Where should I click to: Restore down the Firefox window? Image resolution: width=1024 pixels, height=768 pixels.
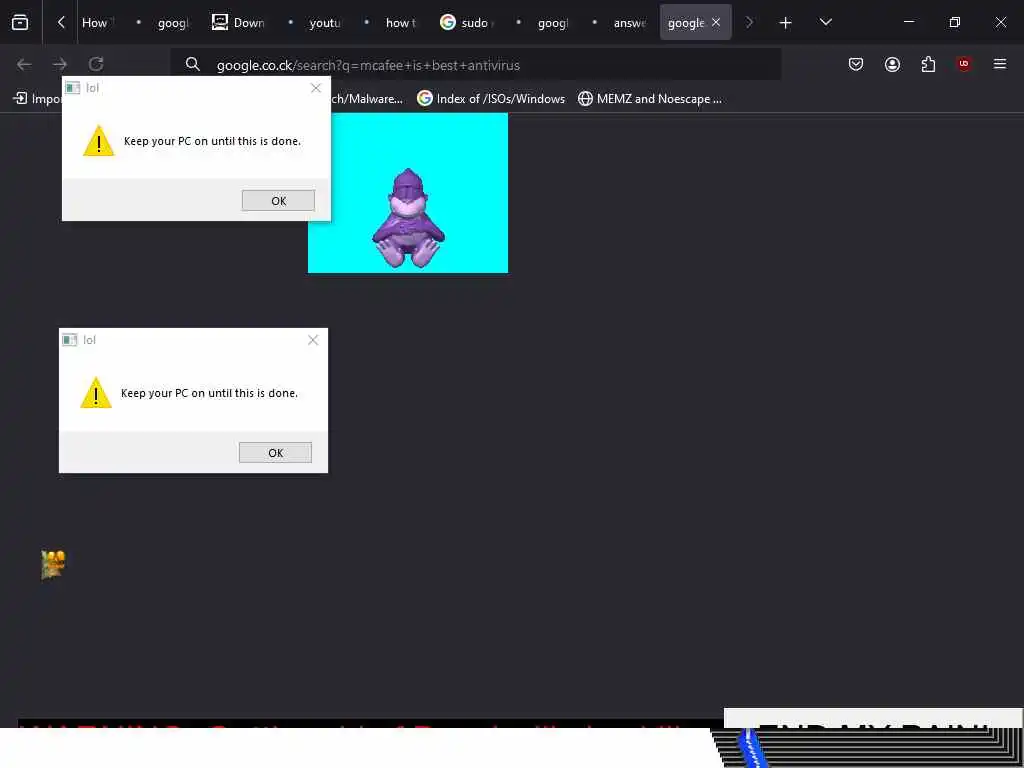click(954, 22)
